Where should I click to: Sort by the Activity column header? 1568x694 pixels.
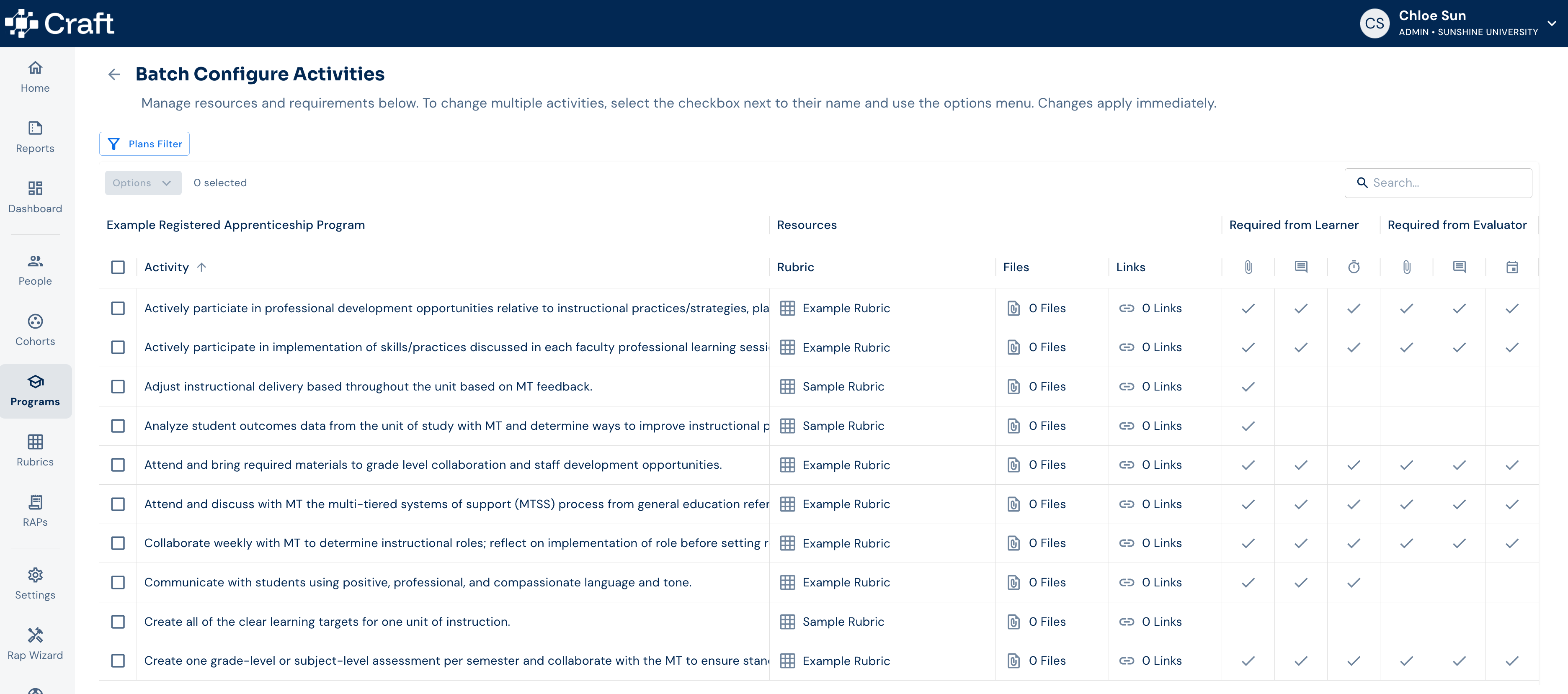[166, 267]
